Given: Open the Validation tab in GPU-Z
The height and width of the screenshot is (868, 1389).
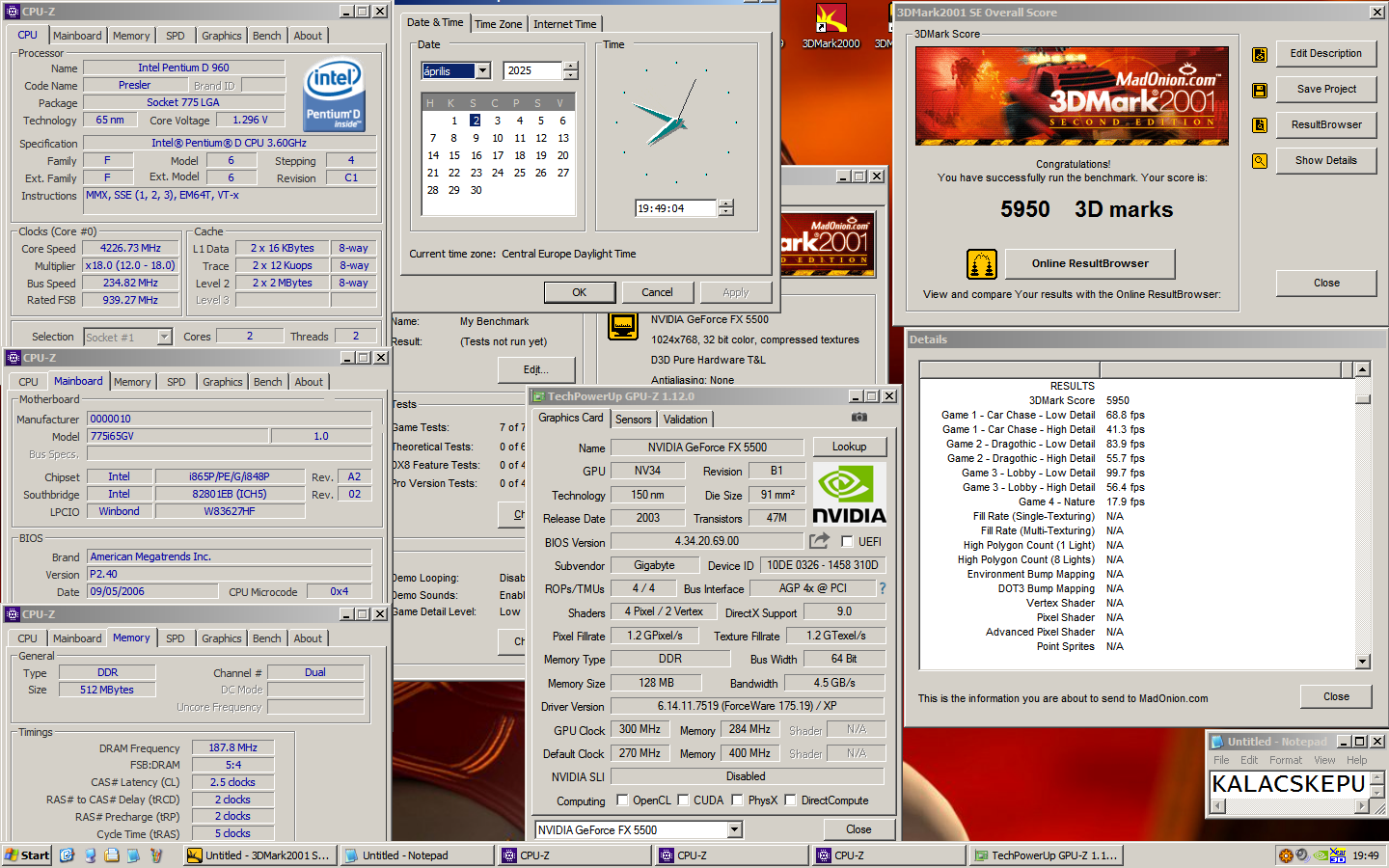Looking at the screenshot, I should click(686, 420).
